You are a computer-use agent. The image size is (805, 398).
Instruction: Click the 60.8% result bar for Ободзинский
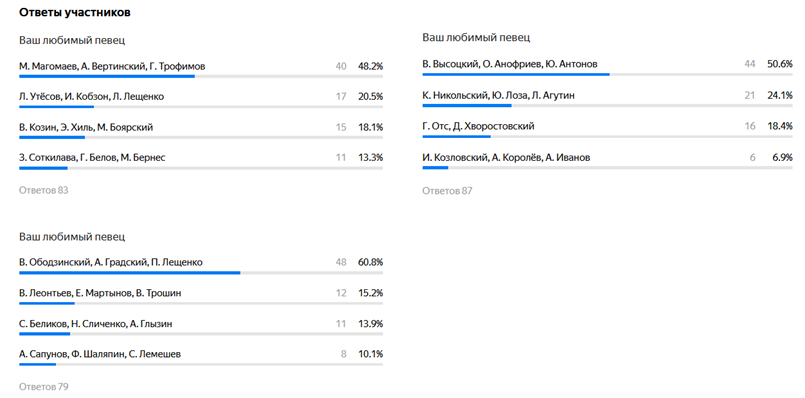point(201,273)
